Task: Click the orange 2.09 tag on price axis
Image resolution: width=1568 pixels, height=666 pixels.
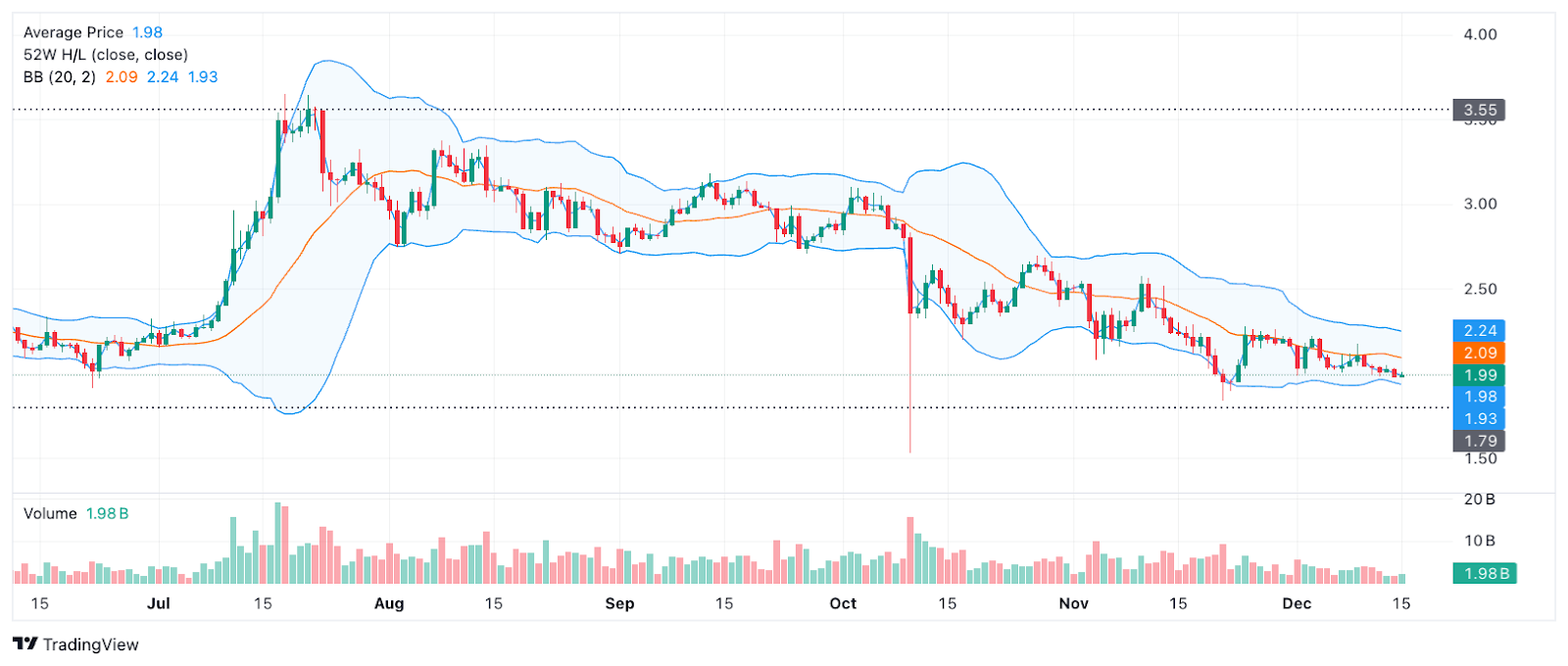Action: 1479,353
